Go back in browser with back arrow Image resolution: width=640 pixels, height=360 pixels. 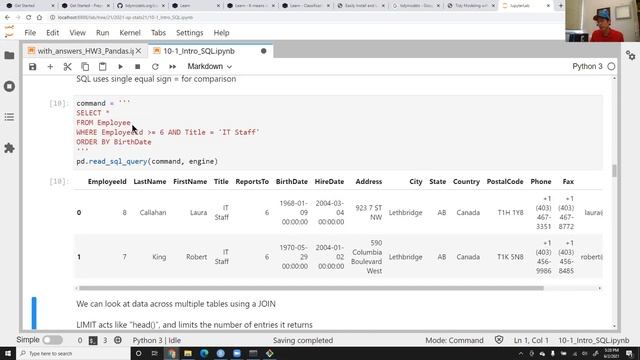pos(7,18)
